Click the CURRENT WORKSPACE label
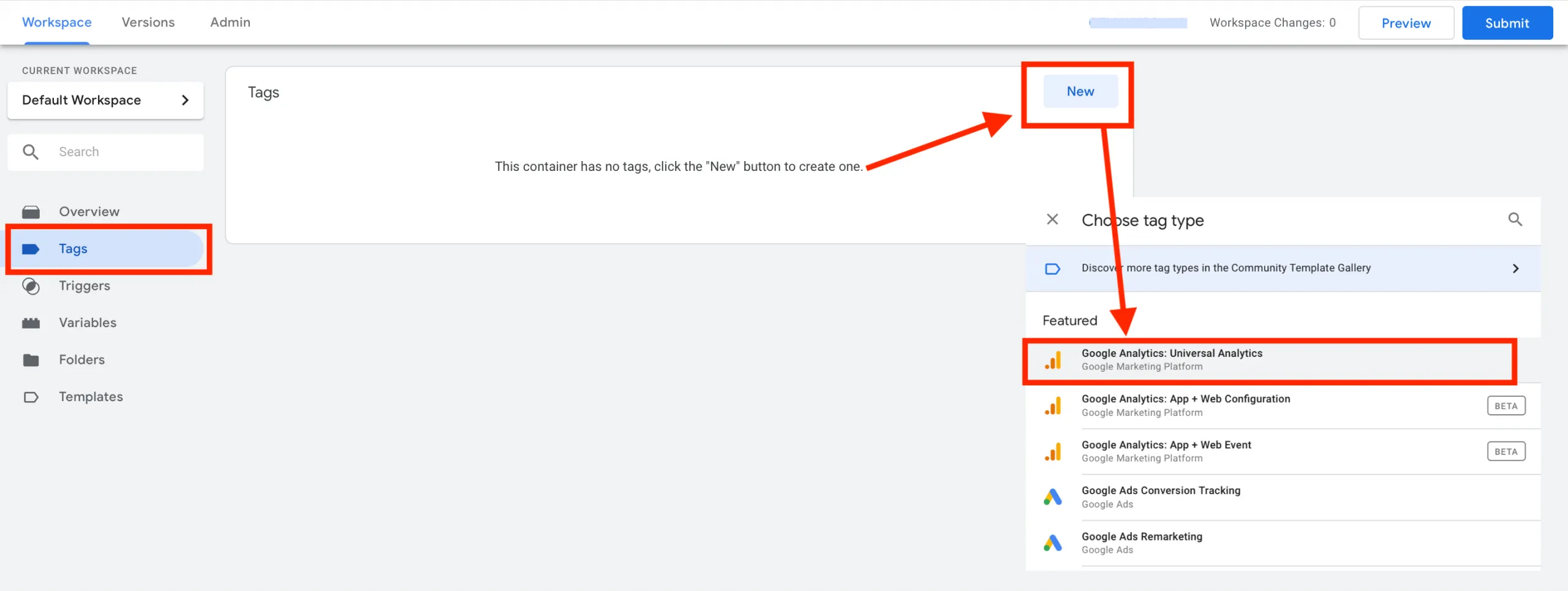 (x=80, y=70)
